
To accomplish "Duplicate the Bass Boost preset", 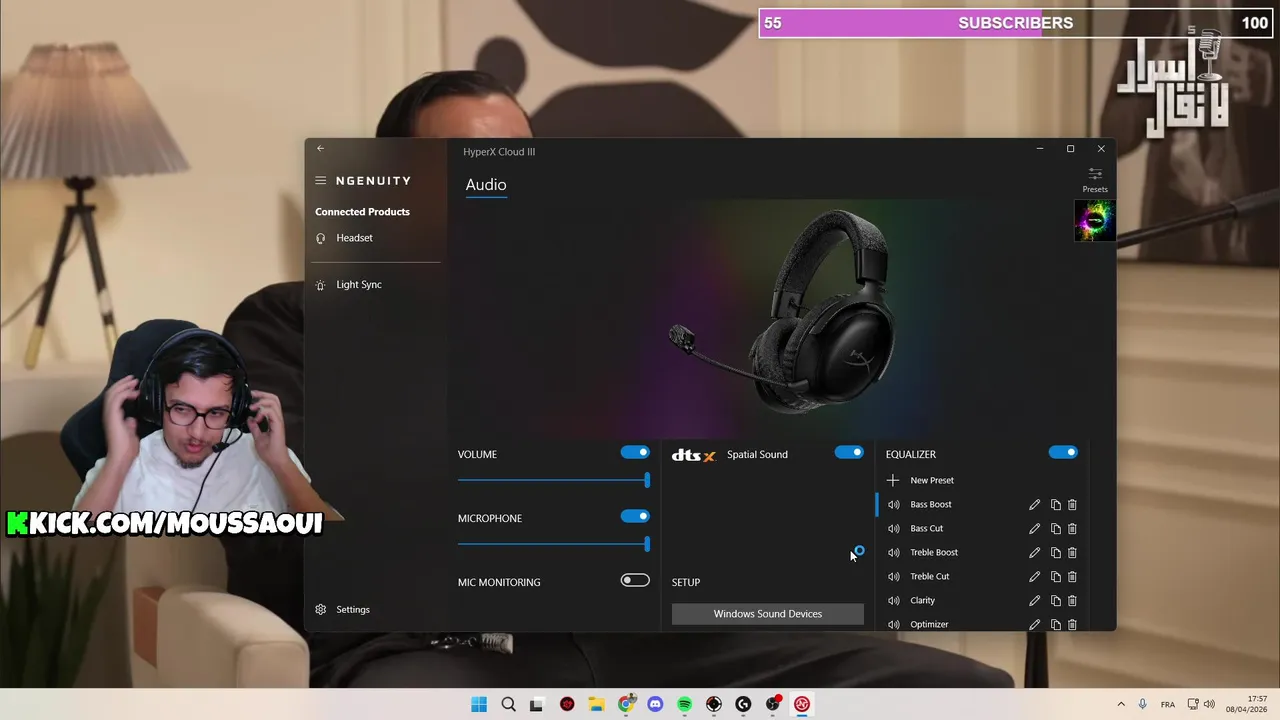I will coord(1055,504).
